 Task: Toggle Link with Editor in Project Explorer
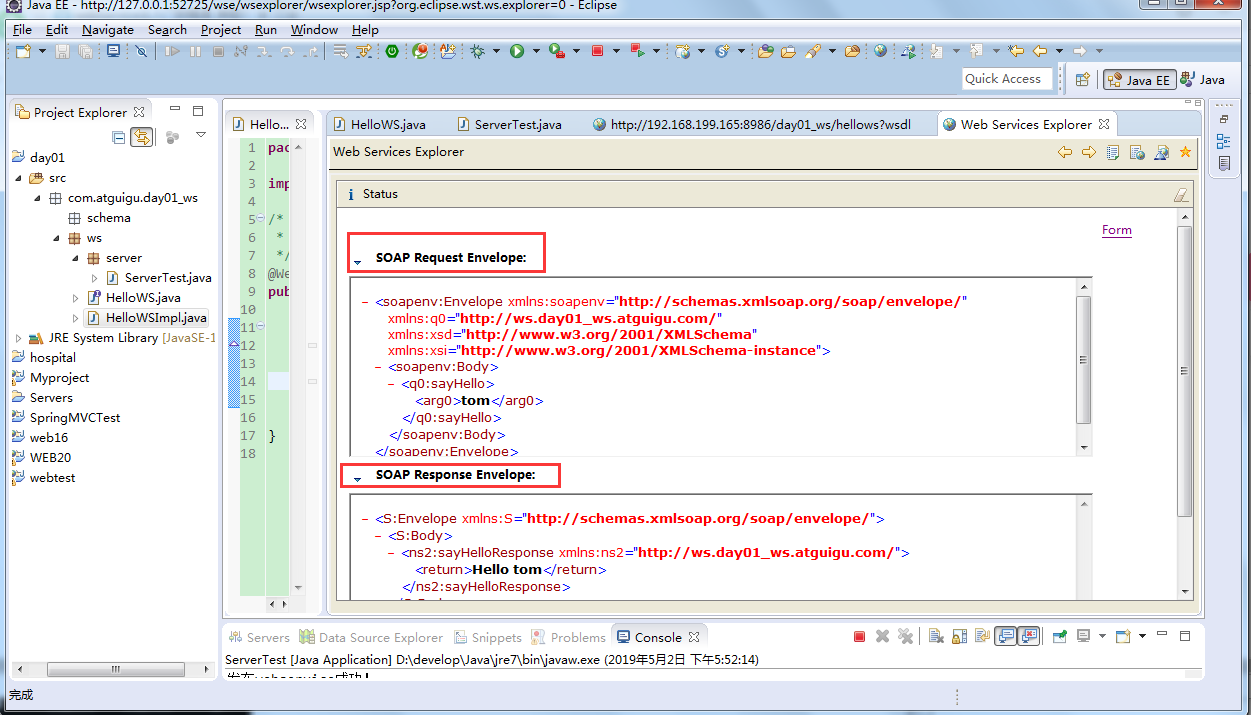[x=142, y=136]
